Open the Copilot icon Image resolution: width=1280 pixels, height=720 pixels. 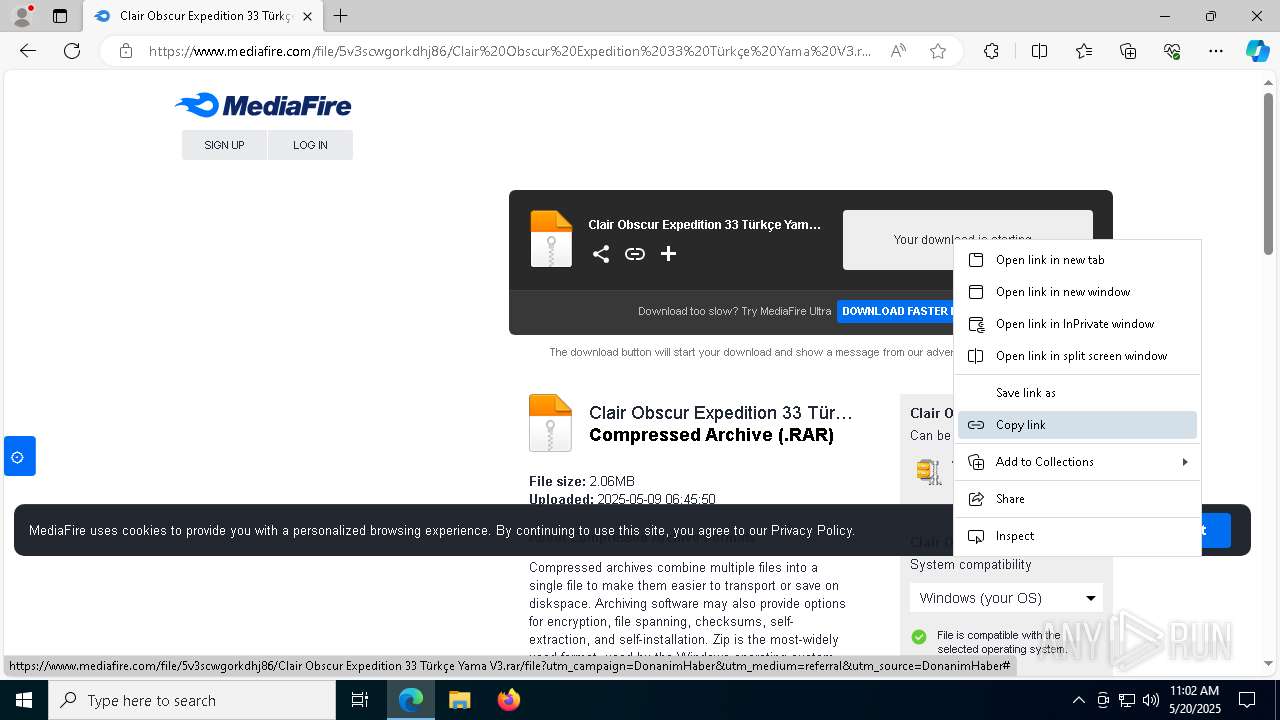click(x=1257, y=51)
